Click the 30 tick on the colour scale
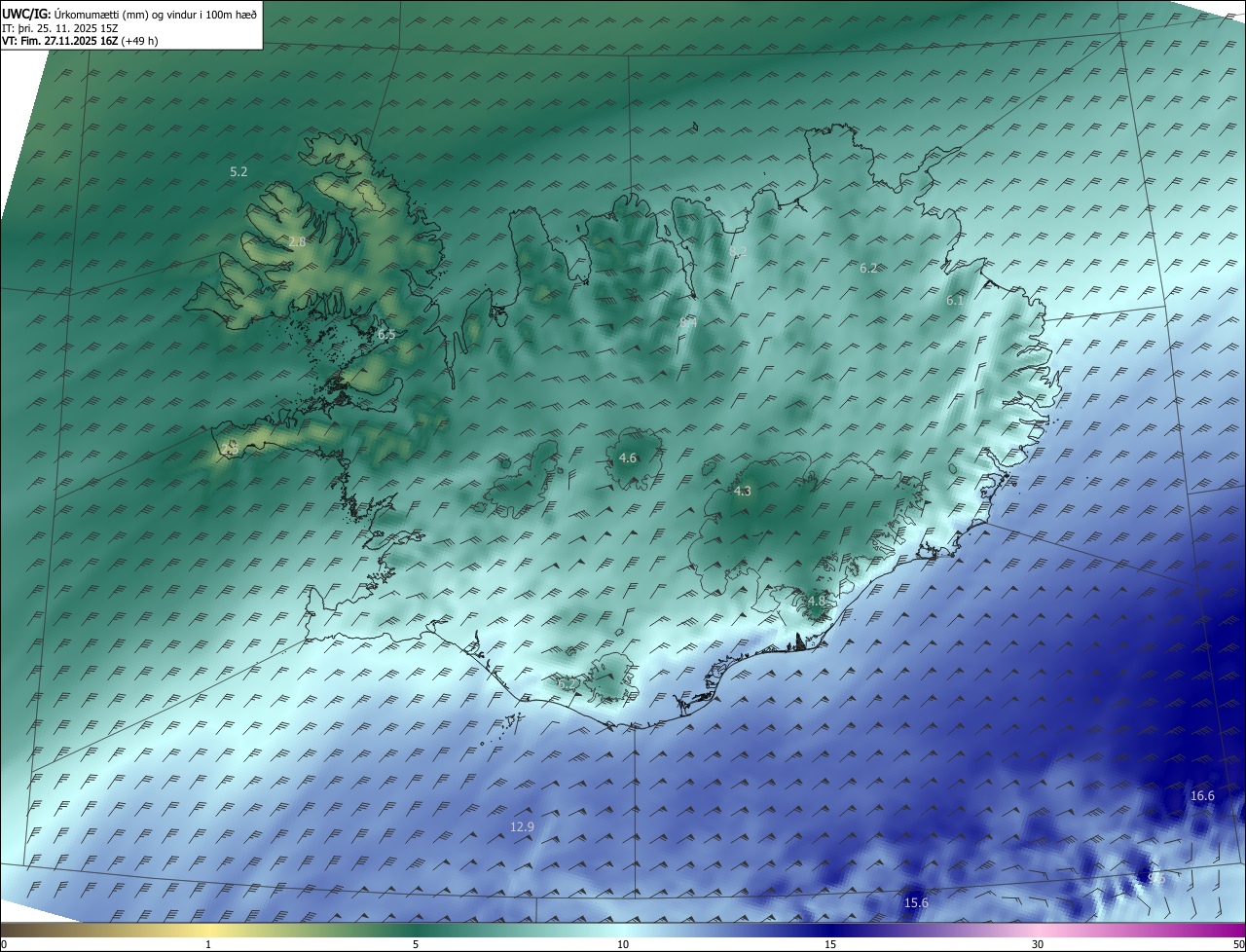1246x952 pixels. coord(1038,944)
